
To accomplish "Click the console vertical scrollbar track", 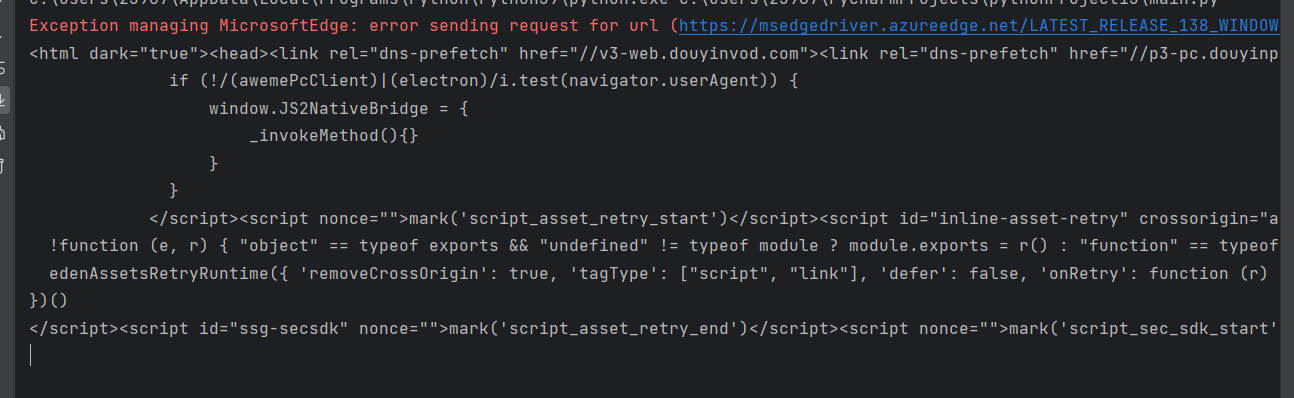I will click(x=1287, y=200).
